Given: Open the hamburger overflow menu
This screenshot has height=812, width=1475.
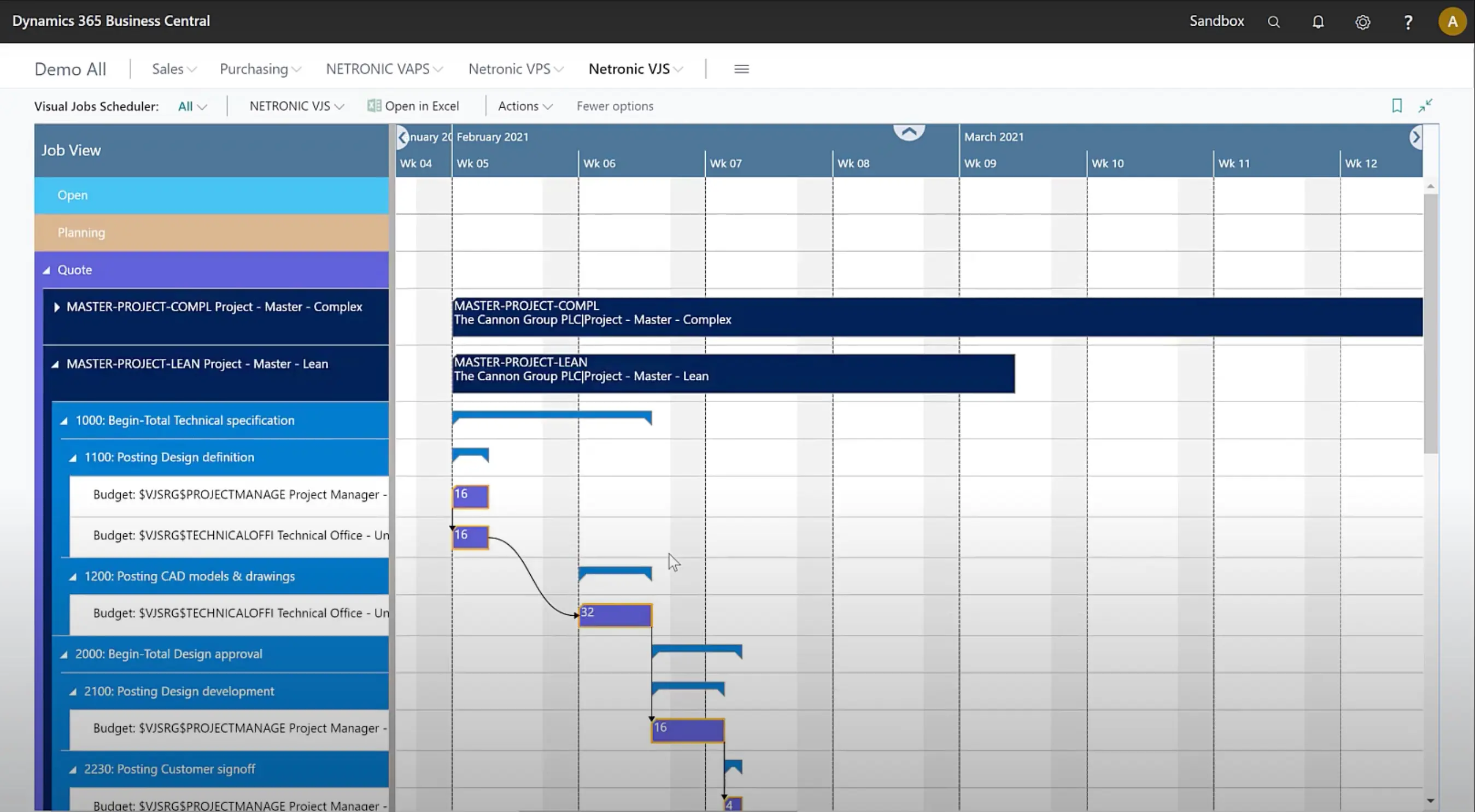Looking at the screenshot, I should click(x=741, y=69).
